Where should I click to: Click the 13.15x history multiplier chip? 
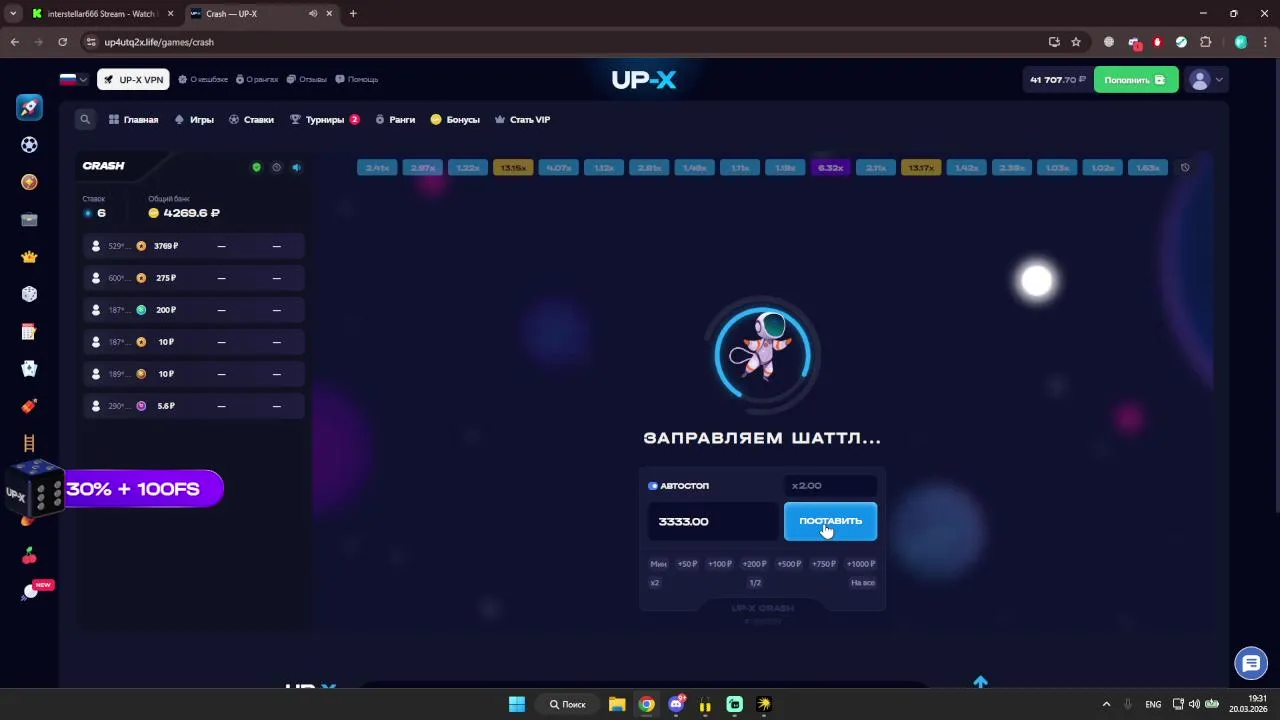(513, 168)
